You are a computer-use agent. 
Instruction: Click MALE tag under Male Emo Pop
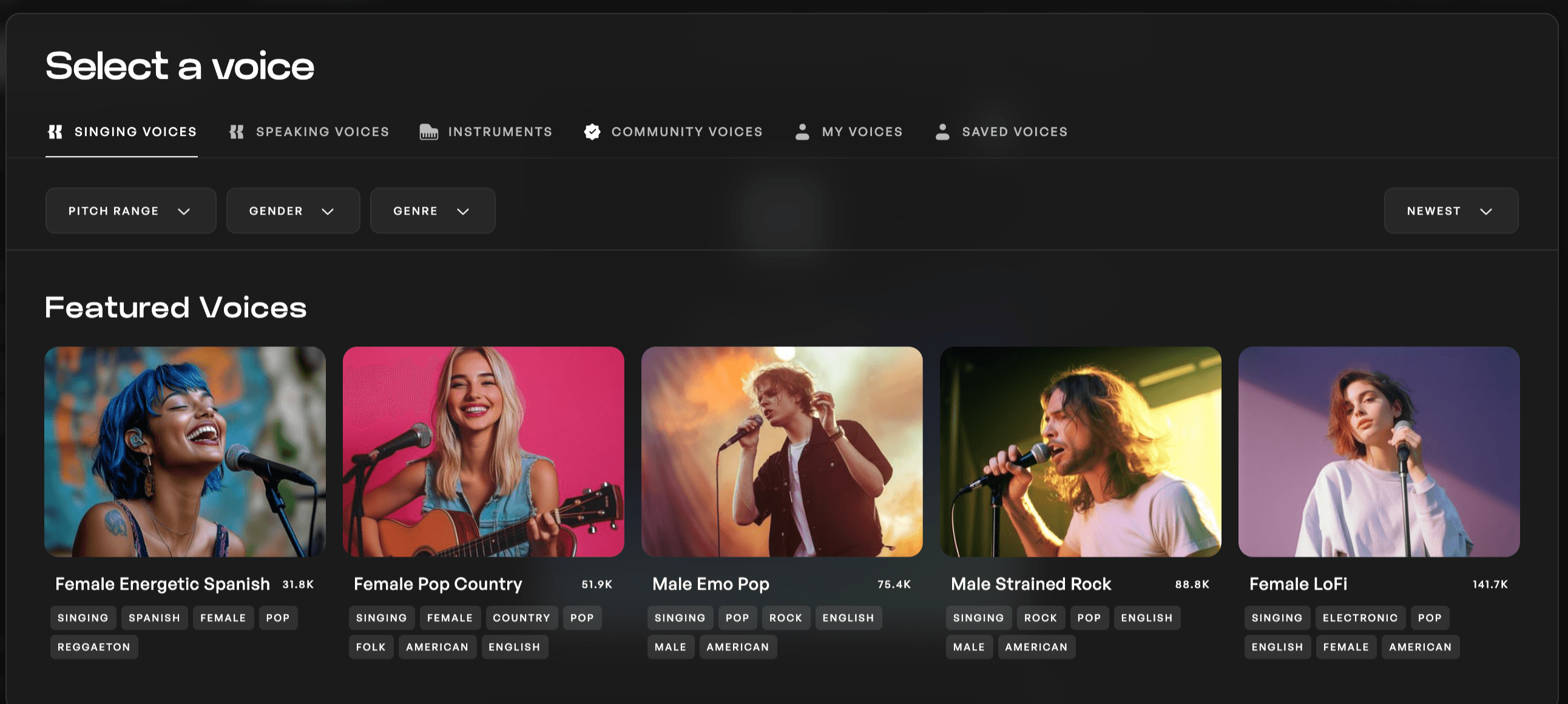click(x=671, y=647)
